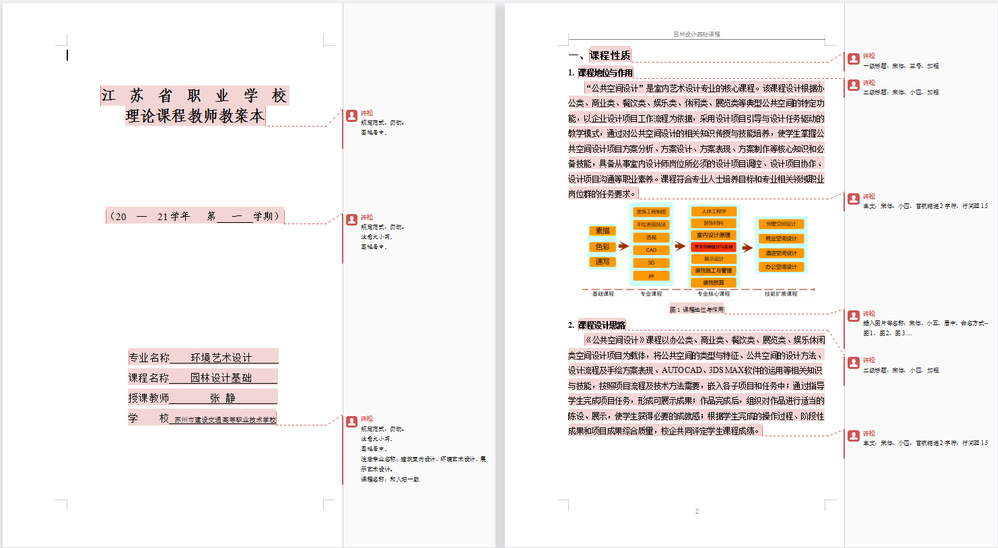Click the cover title 江苏省职业学校
The width and height of the screenshot is (998, 548).
pyautogui.click(x=194, y=96)
